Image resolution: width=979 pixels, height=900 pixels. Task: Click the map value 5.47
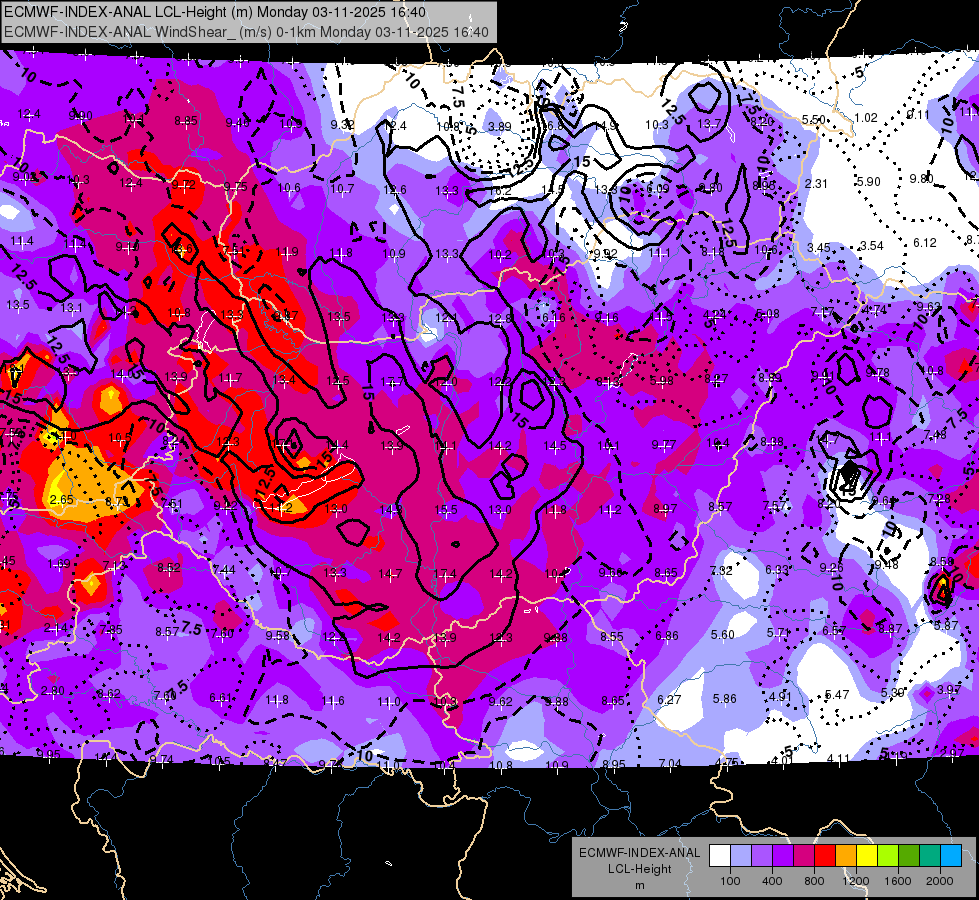(x=837, y=695)
